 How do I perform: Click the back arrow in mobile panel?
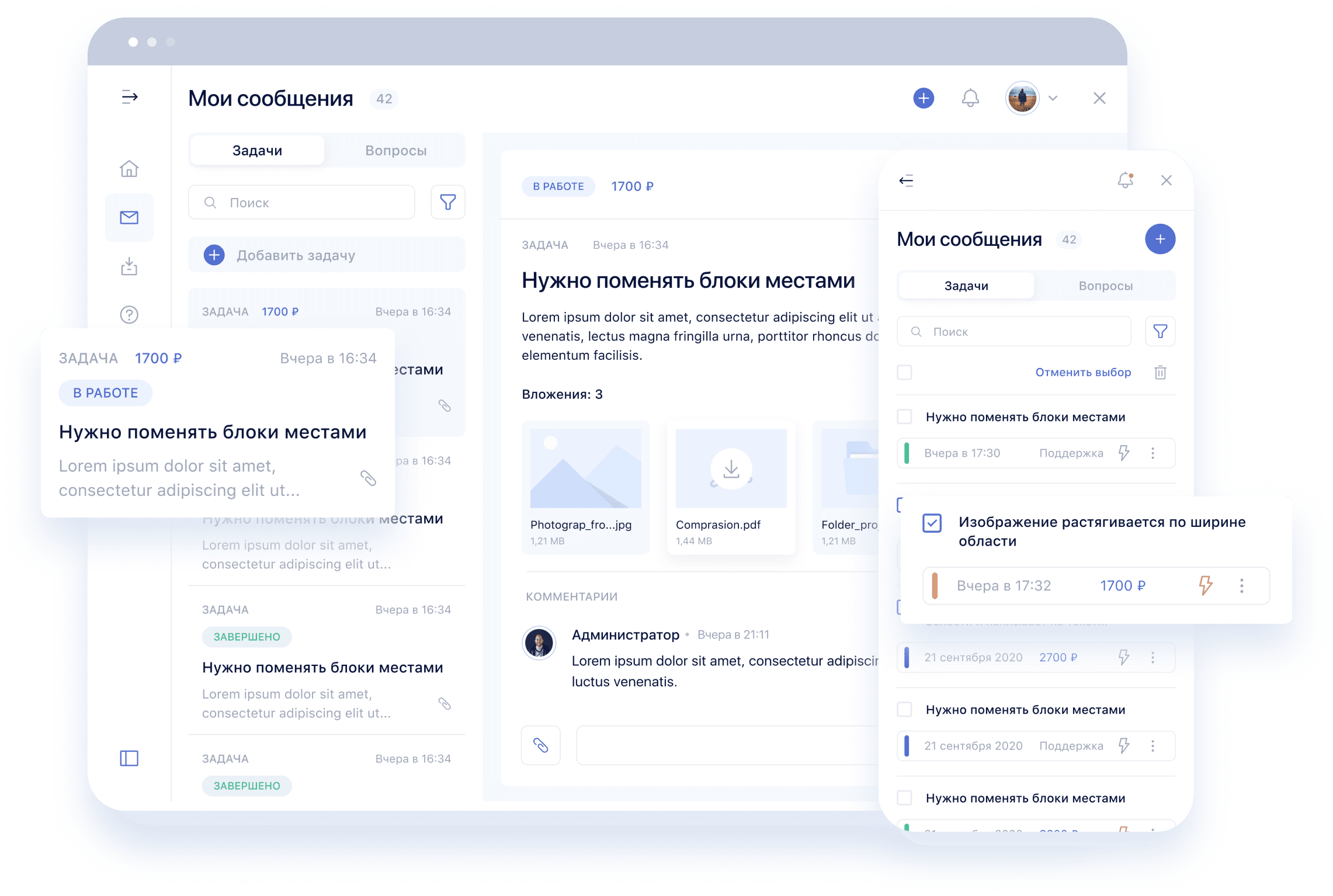tap(906, 180)
